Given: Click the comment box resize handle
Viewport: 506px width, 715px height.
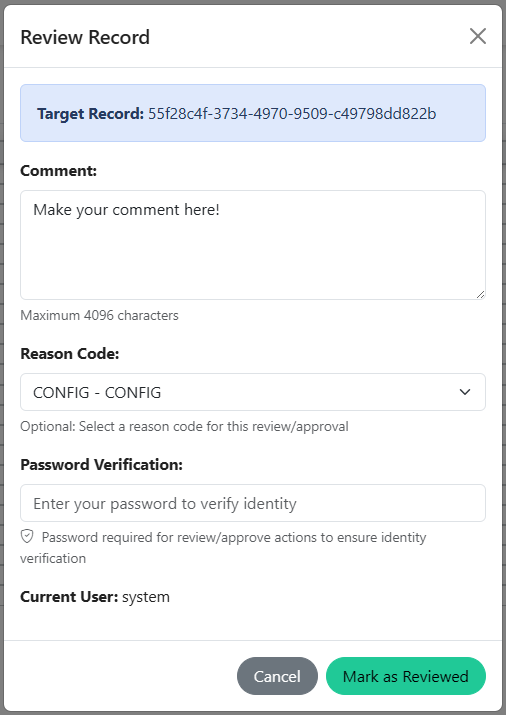Looking at the screenshot, I should (x=480, y=295).
